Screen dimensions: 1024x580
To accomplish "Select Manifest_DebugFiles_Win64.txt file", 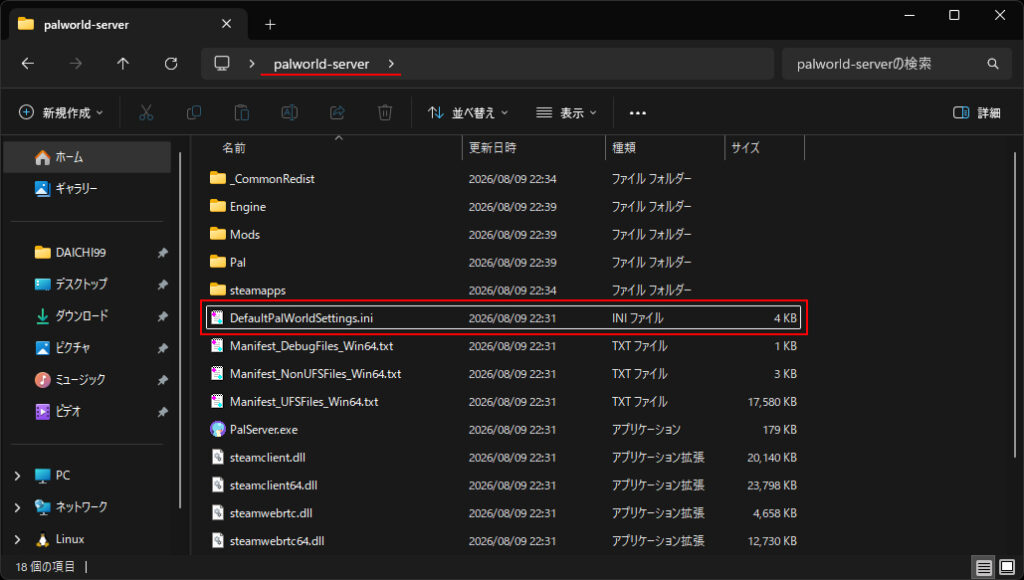I will tap(504, 346).
